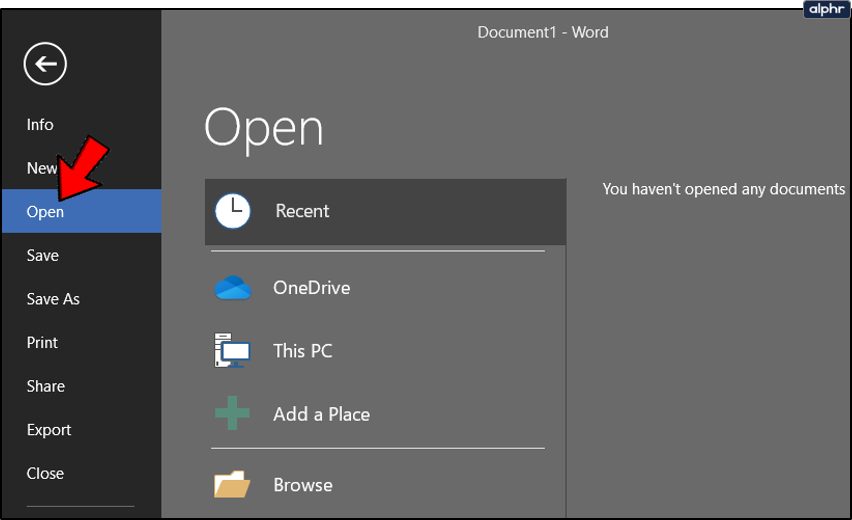The width and height of the screenshot is (852, 520).
Task: Select Open in the backstage menu
Action: pos(82,211)
